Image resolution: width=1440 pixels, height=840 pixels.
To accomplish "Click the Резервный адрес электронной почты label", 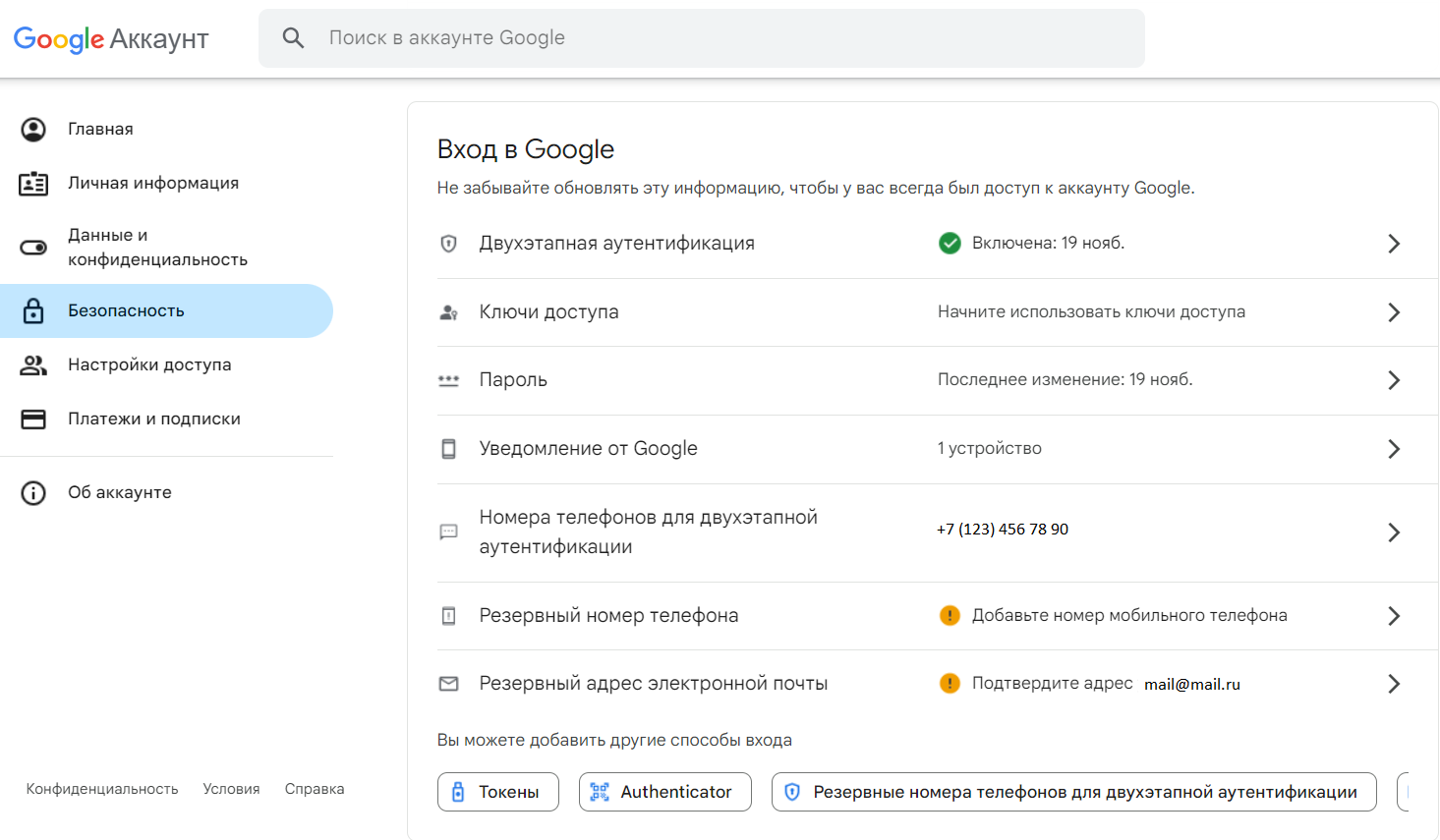I will (654, 684).
